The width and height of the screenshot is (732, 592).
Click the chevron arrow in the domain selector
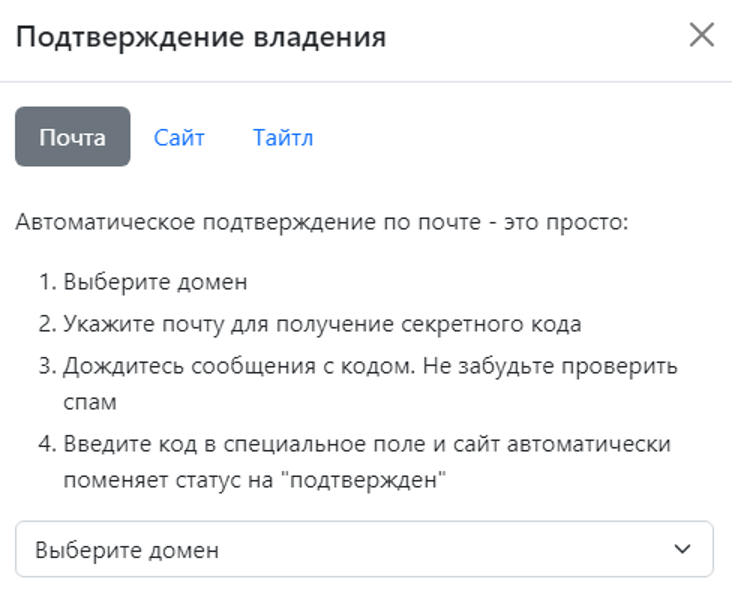(x=683, y=549)
